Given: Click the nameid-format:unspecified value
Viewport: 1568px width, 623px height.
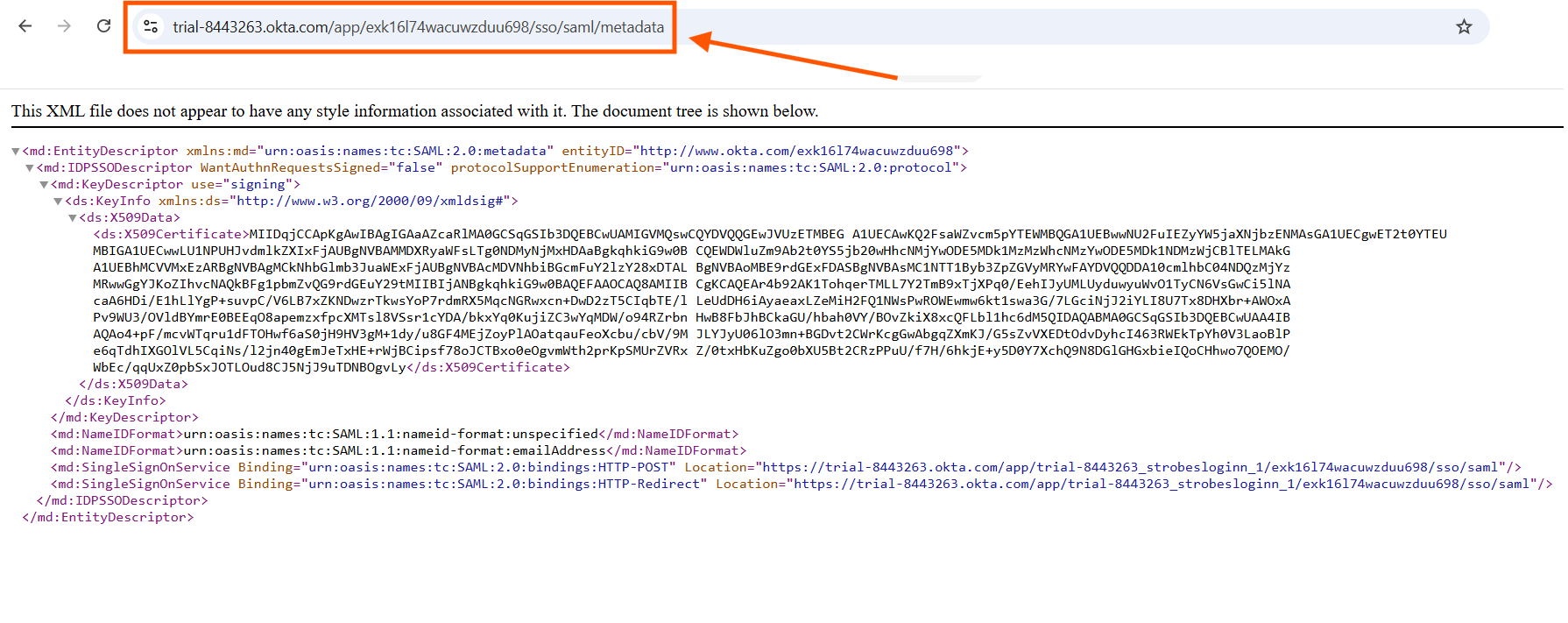Looking at the screenshot, I should pyautogui.click(x=391, y=434).
